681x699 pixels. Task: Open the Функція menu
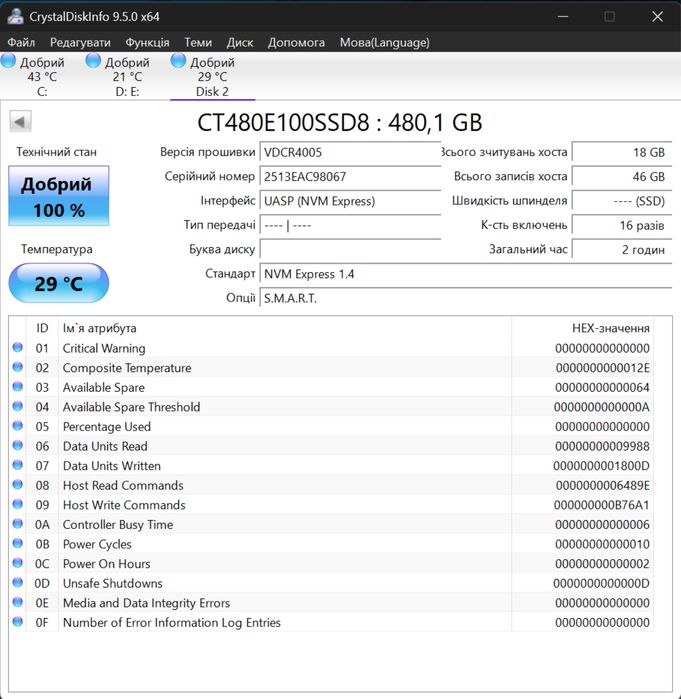coord(148,42)
